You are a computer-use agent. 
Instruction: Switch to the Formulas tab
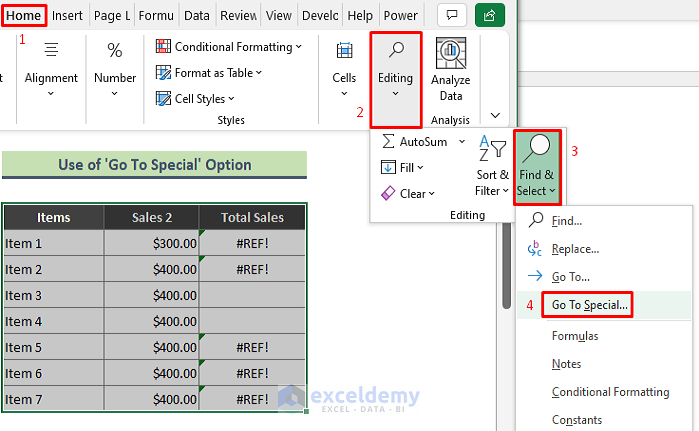click(156, 16)
